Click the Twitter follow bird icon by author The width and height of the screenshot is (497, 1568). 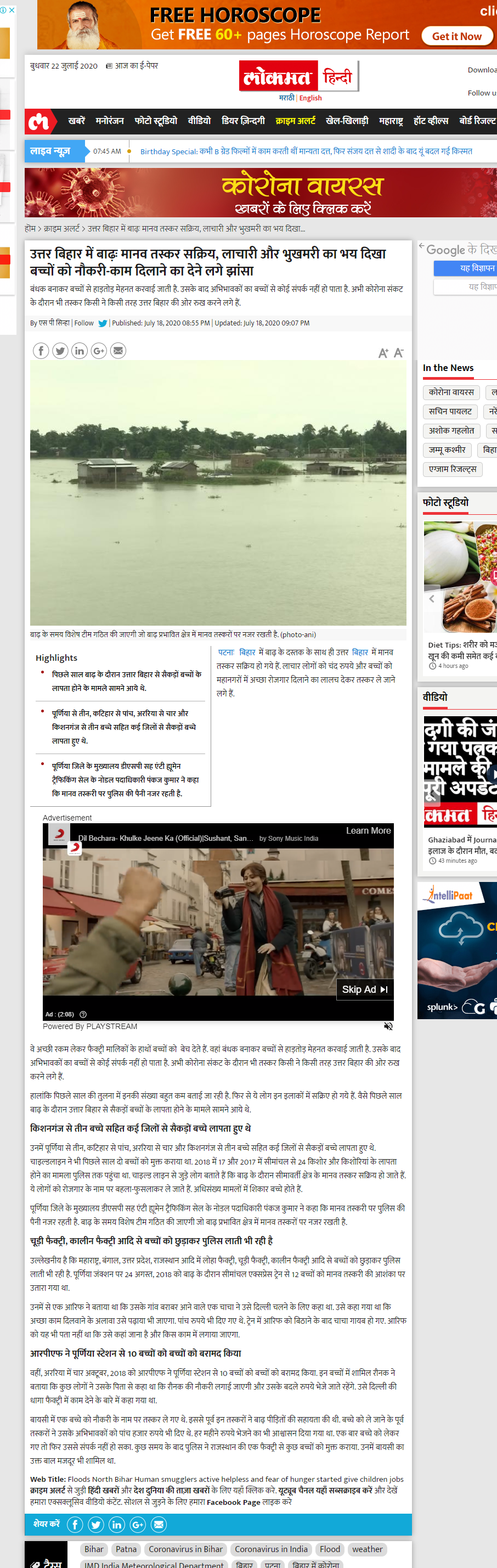(x=103, y=323)
